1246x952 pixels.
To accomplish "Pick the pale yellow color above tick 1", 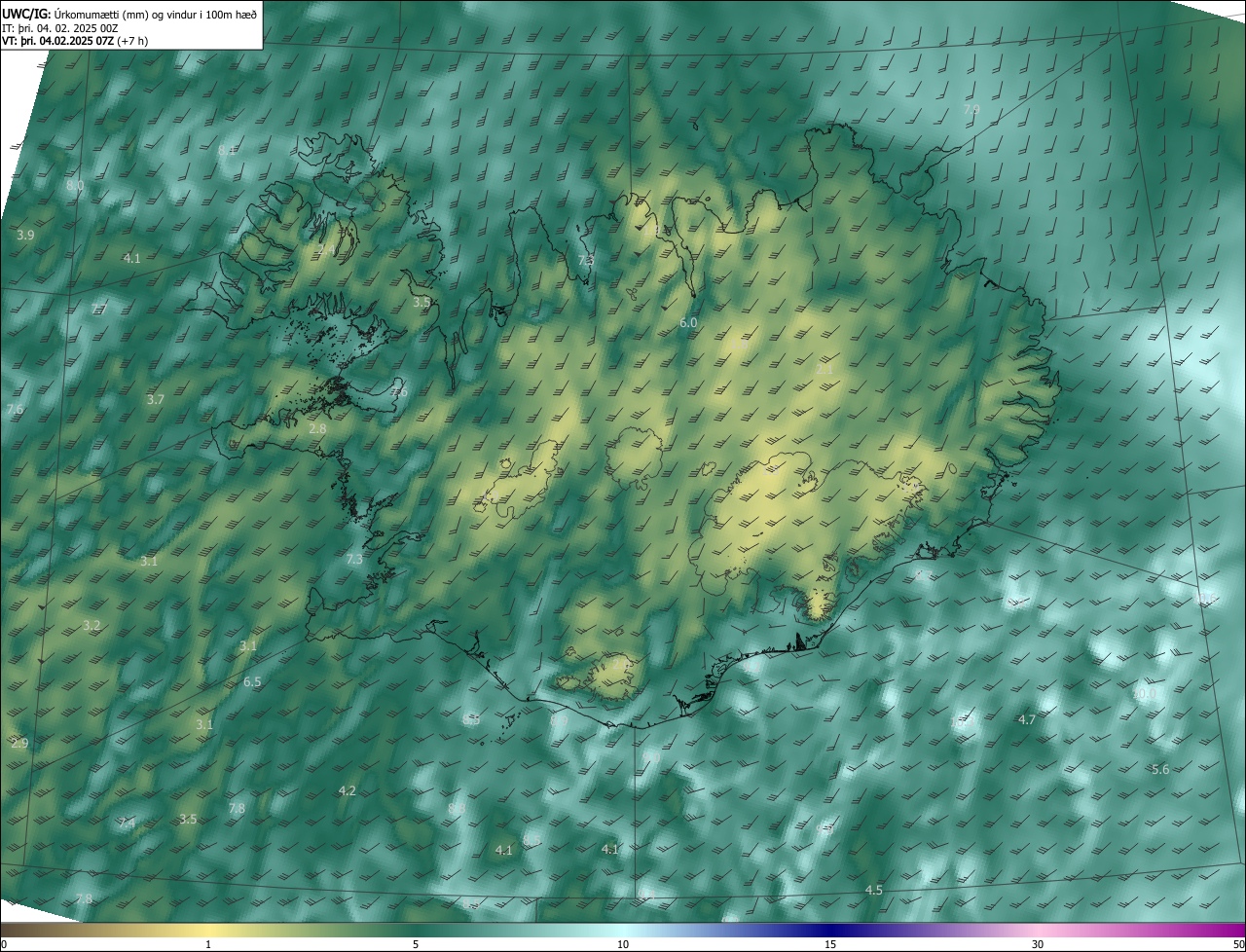I will point(208,930).
